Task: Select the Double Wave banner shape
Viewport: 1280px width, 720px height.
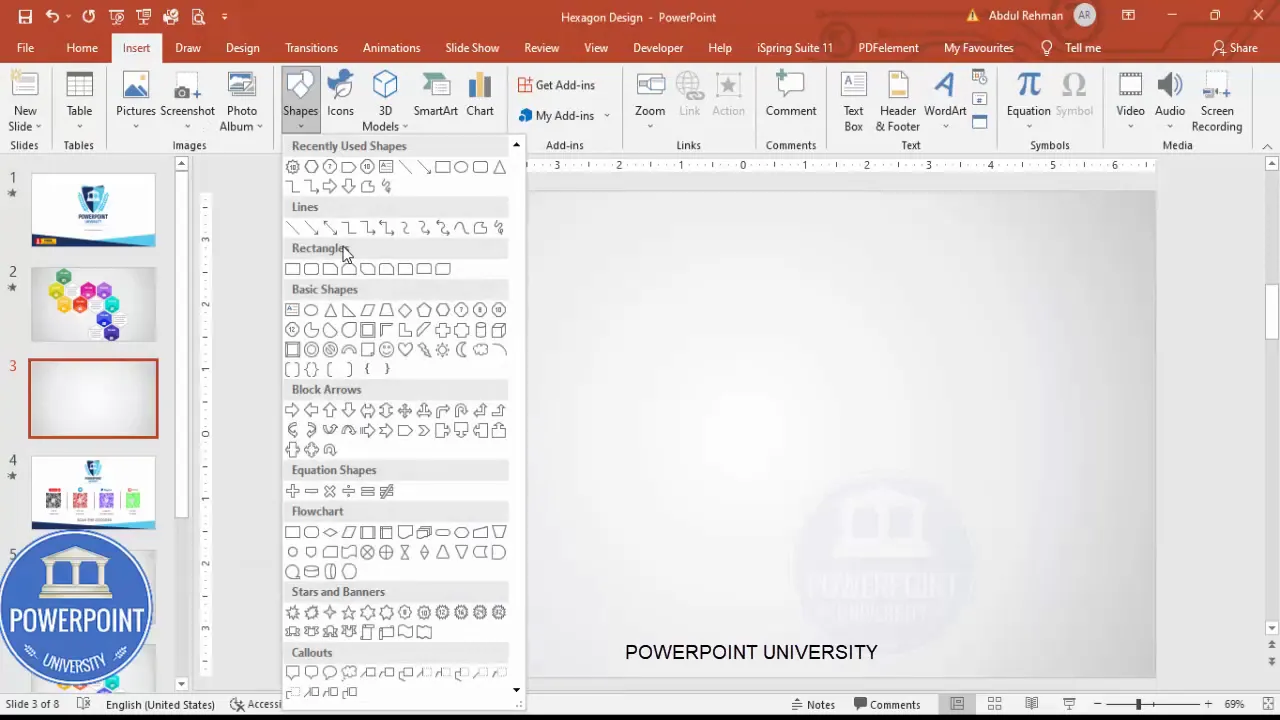Action: [x=424, y=632]
